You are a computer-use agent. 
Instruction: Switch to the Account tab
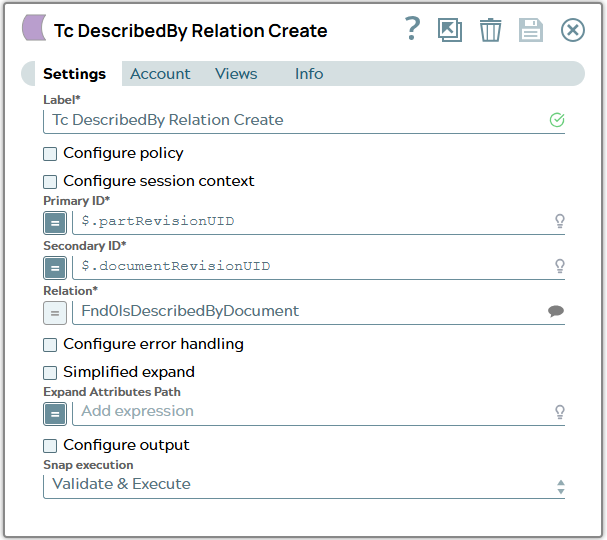(x=160, y=74)
